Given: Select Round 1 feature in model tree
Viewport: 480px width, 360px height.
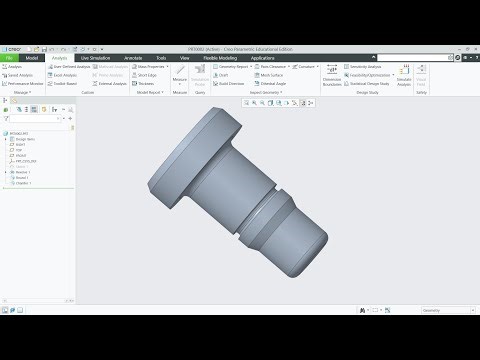Looking at the screenshot, I should 20,178.
